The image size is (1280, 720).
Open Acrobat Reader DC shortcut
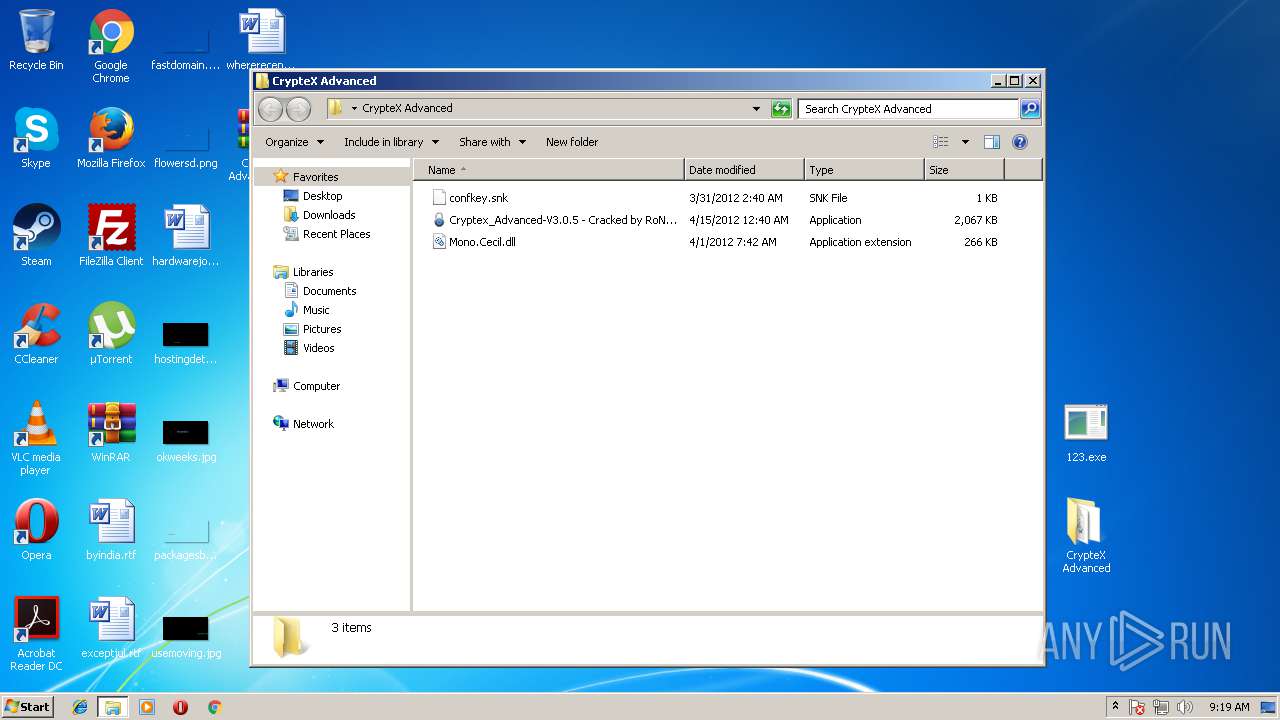pyautogui.click(x=36, y=635)
